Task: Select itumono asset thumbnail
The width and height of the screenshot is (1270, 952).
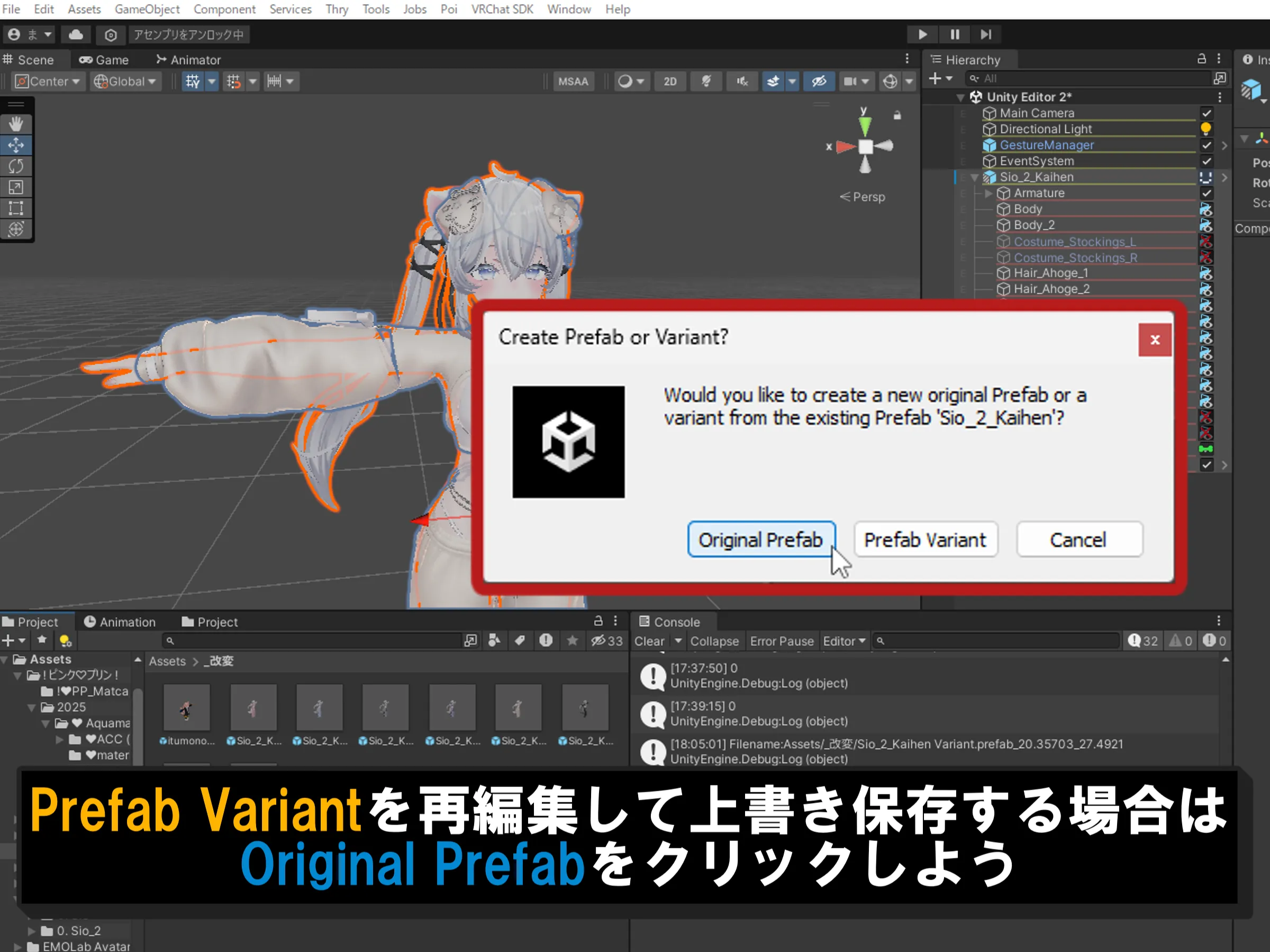Action: tap(187, 708)
